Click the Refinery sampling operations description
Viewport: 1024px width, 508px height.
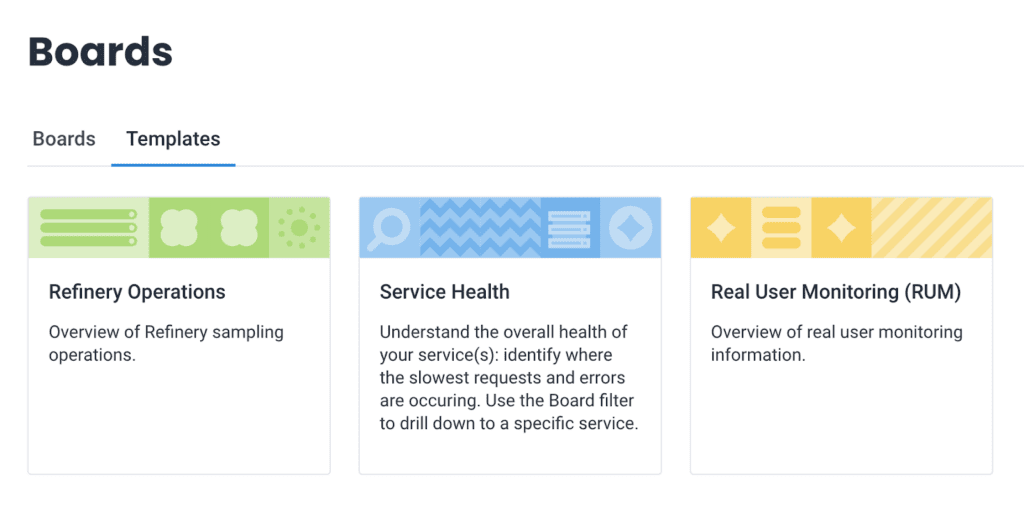coord(166,343)
